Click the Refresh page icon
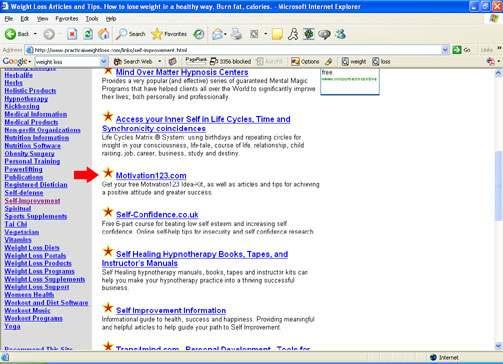 [x=88, y=34]
